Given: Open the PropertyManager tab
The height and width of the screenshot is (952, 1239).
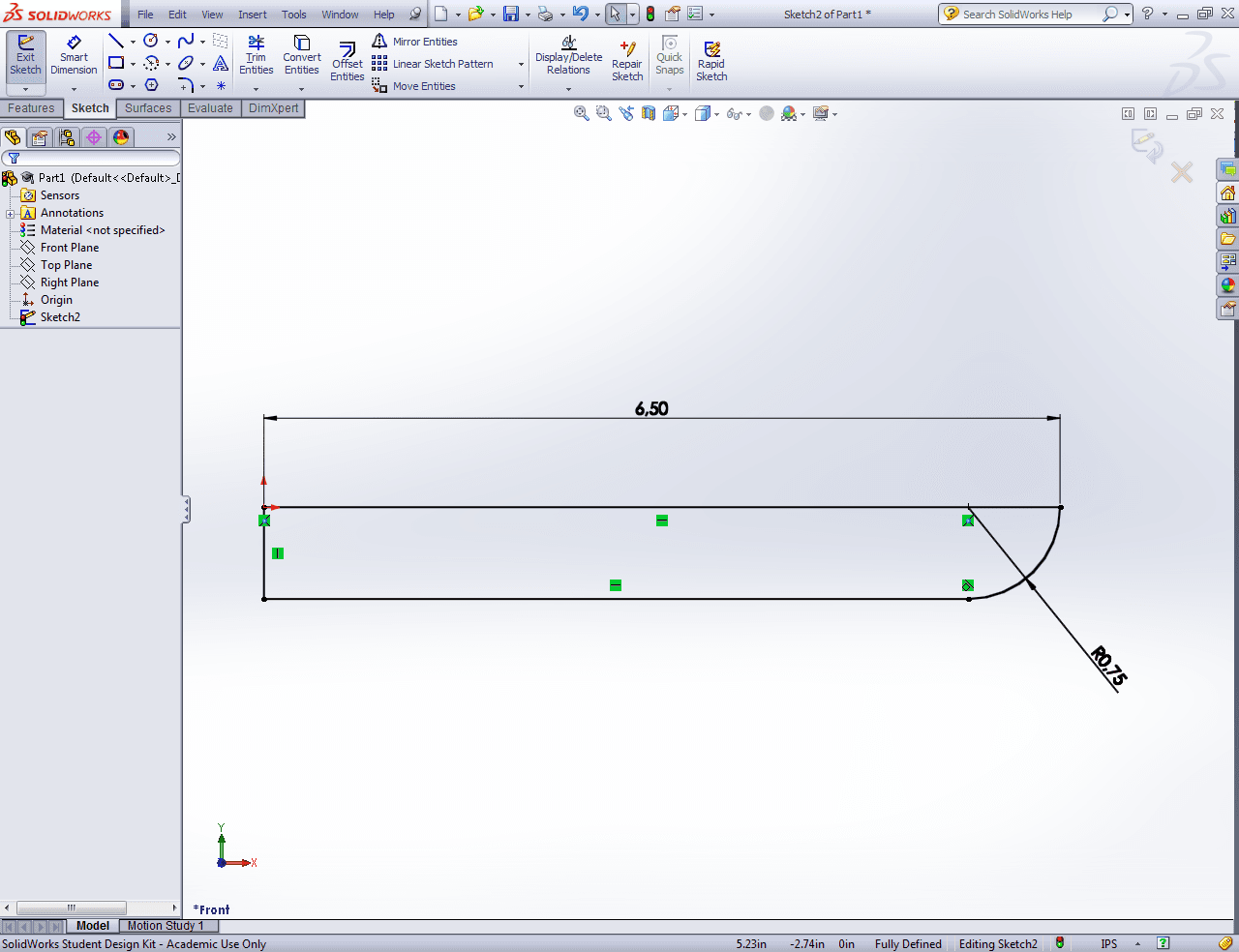Looking at the screenshot, I should click(40, 137).
